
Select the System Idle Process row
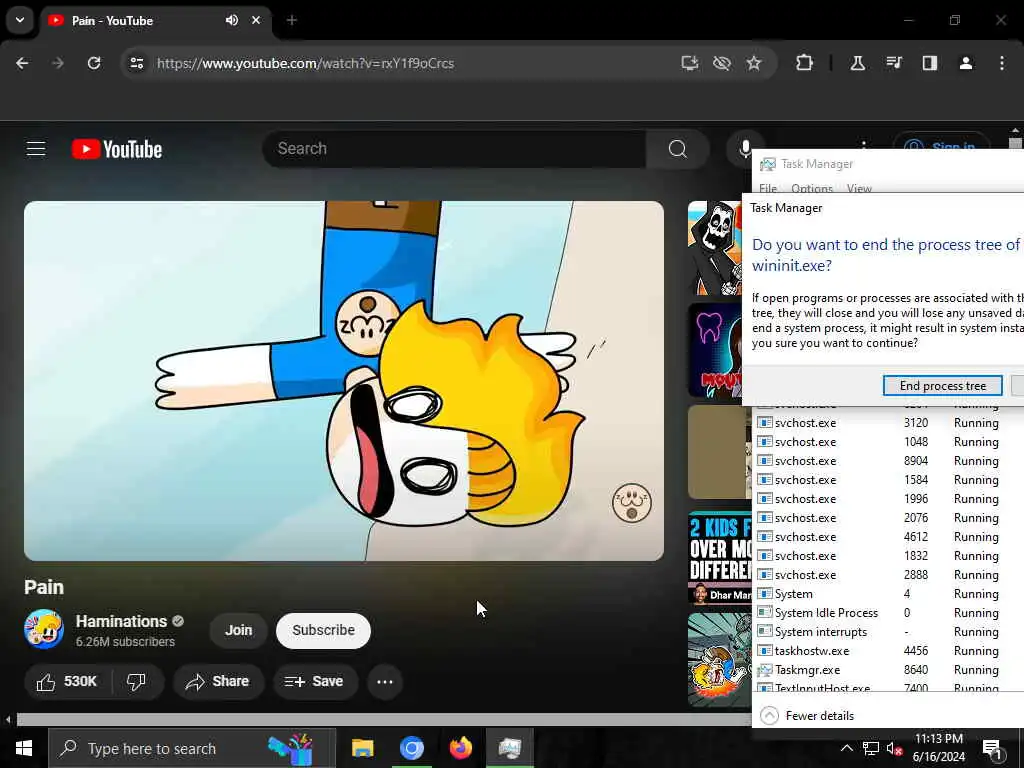pyautogui.click(x=889, y=613)
